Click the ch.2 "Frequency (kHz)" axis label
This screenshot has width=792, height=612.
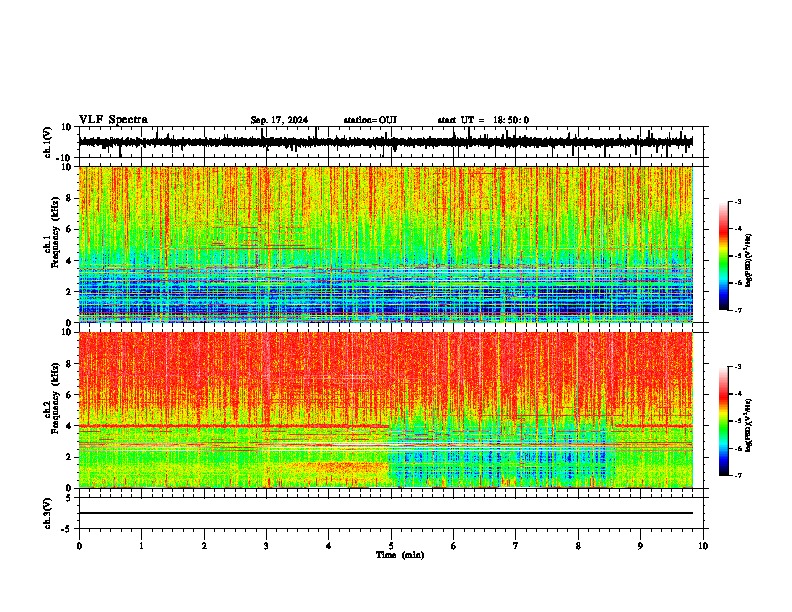coord(55,398)
